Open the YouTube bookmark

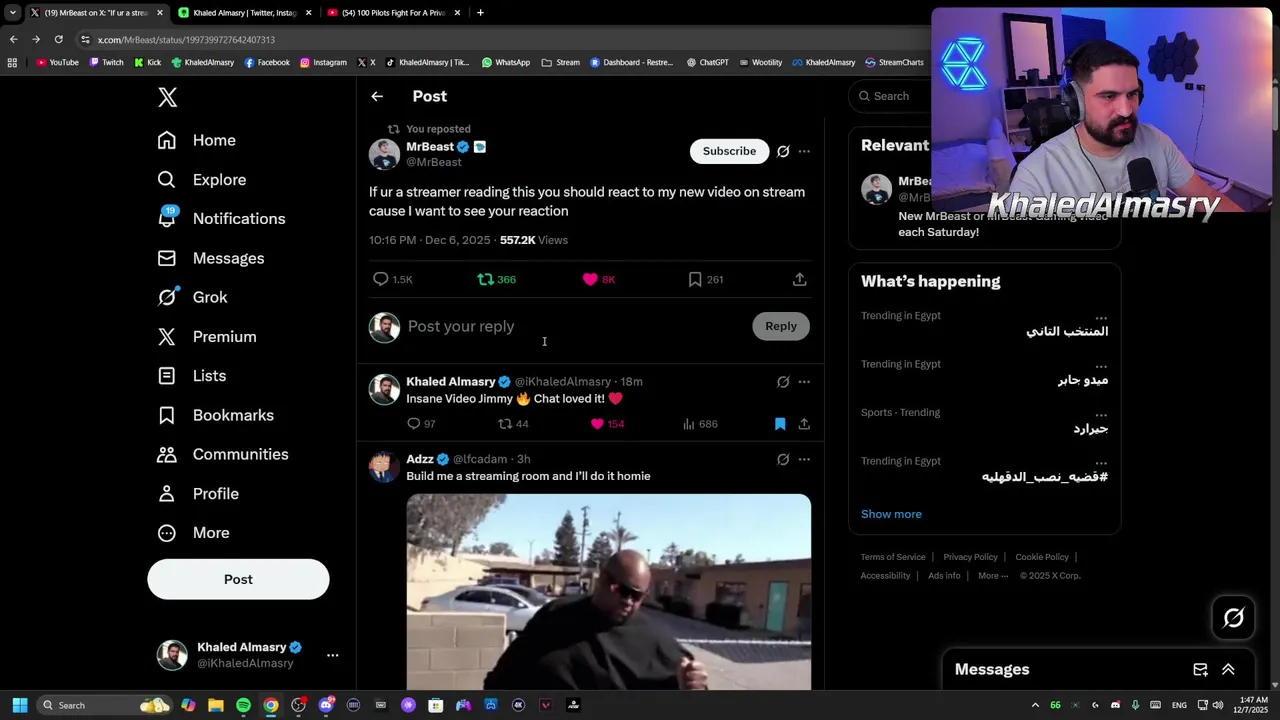[x=57, y=62]
